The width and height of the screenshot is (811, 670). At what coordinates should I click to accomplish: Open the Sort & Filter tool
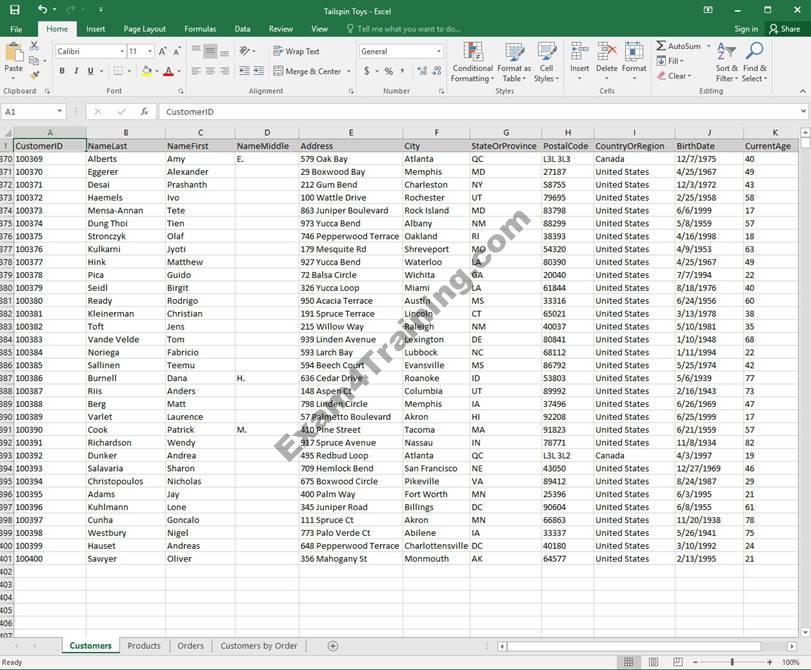[x=727, y=60]
